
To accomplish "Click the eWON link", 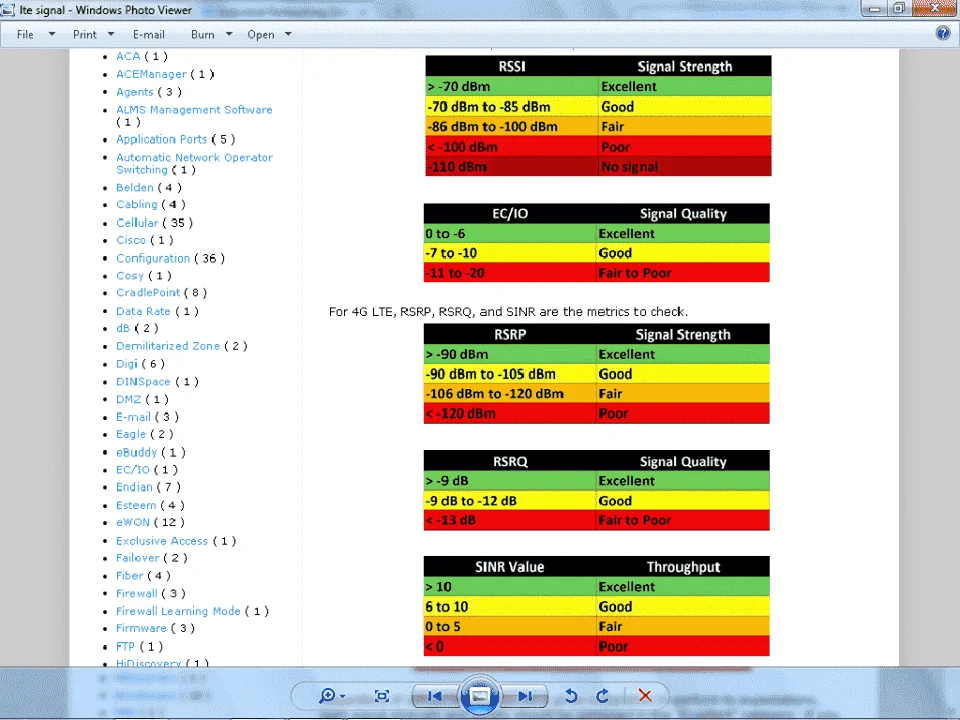I will point(133,522).
